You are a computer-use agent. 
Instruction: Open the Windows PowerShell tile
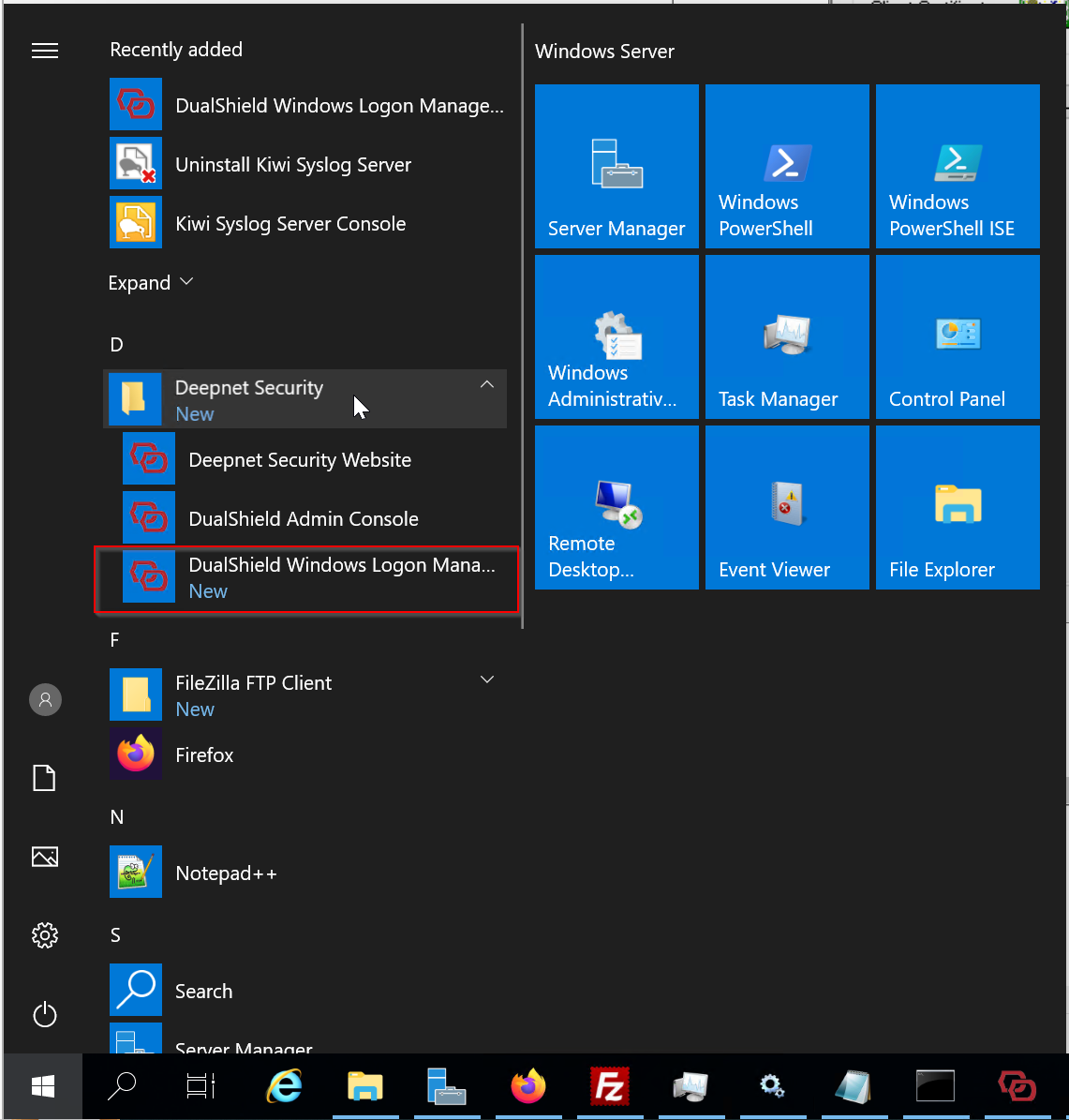(x=787, y=167)
